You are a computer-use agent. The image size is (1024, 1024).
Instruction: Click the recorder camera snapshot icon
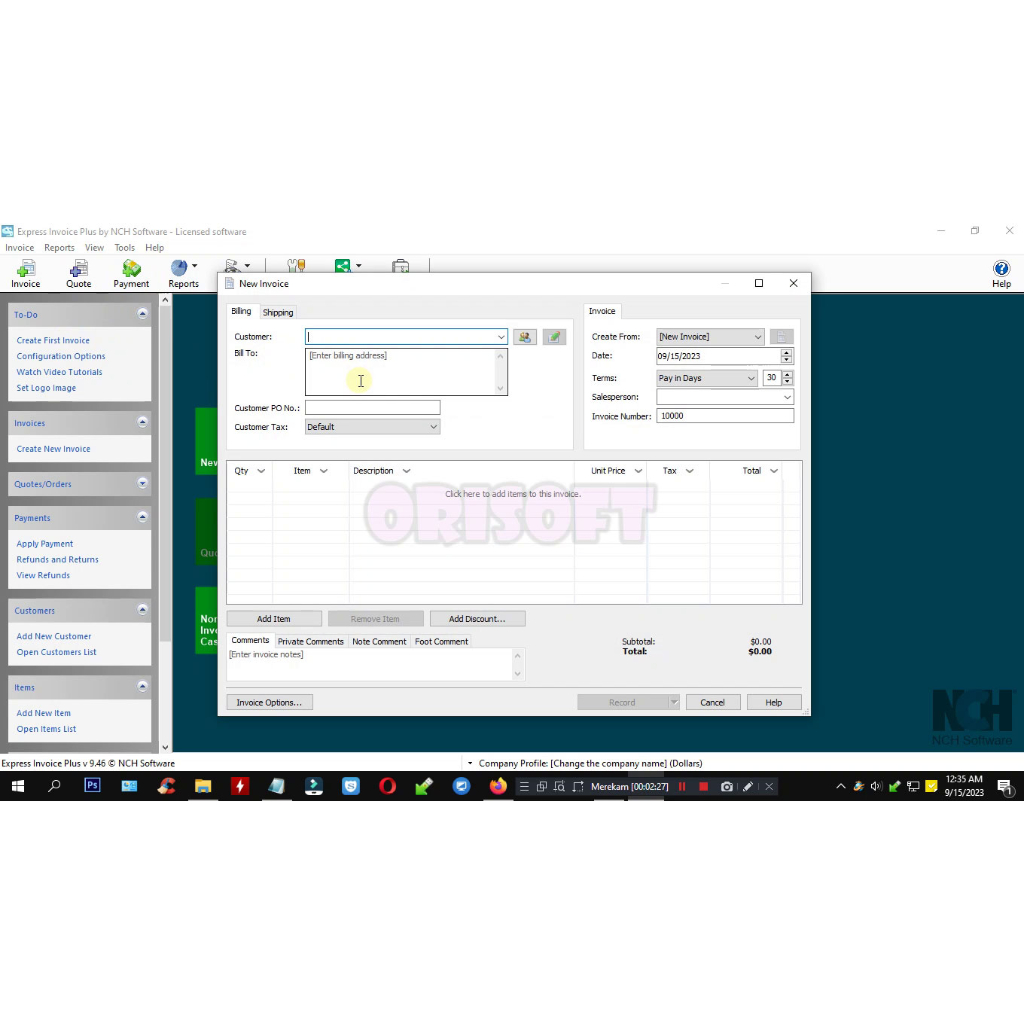726,787
